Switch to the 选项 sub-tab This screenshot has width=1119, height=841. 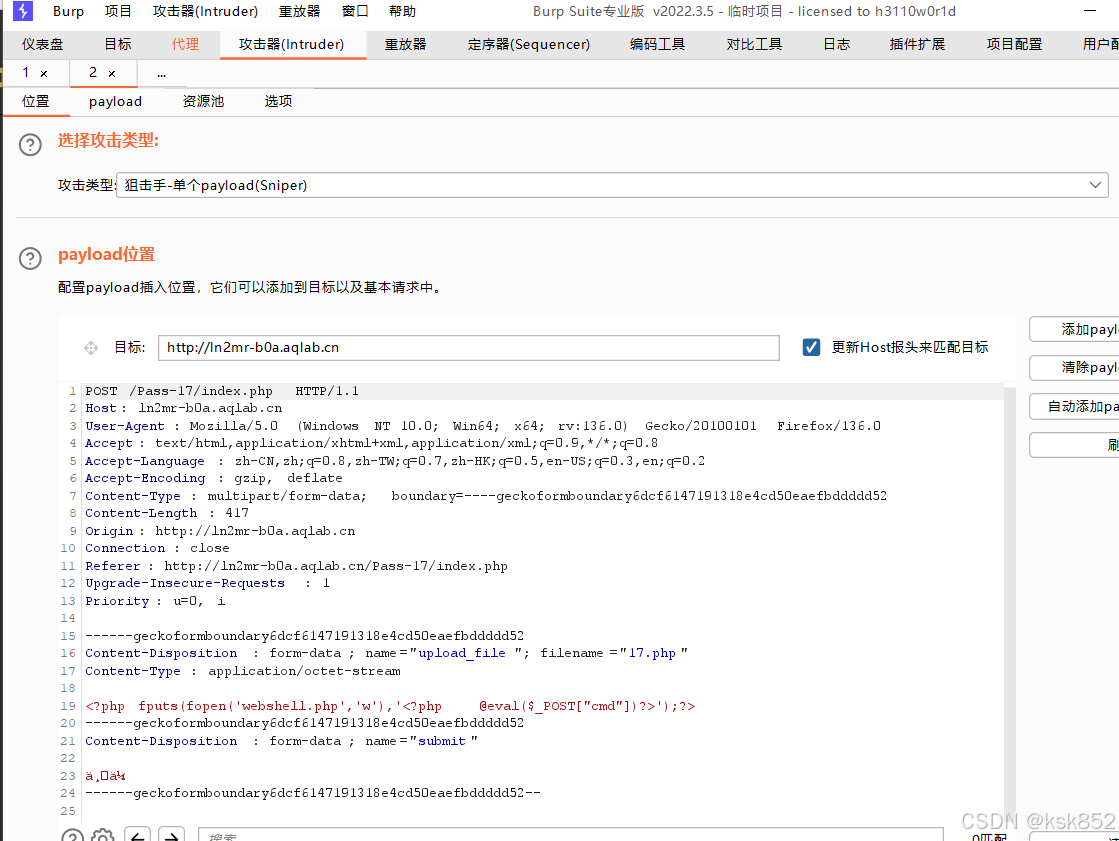(278, 101)
